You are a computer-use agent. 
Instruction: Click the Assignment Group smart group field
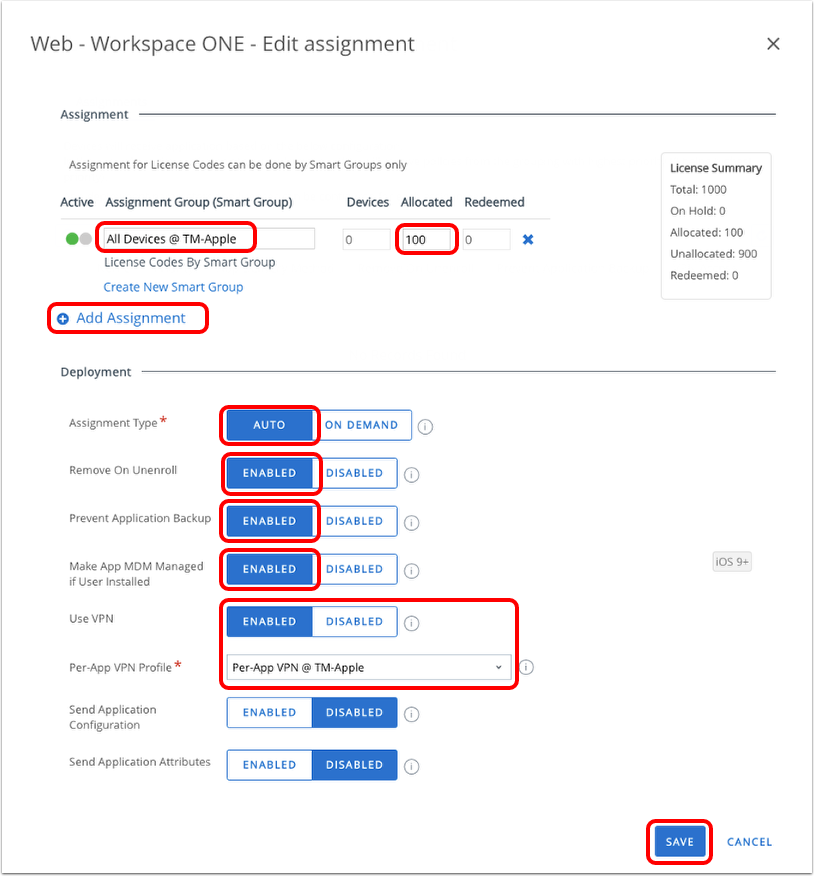(x=208, y=239)
